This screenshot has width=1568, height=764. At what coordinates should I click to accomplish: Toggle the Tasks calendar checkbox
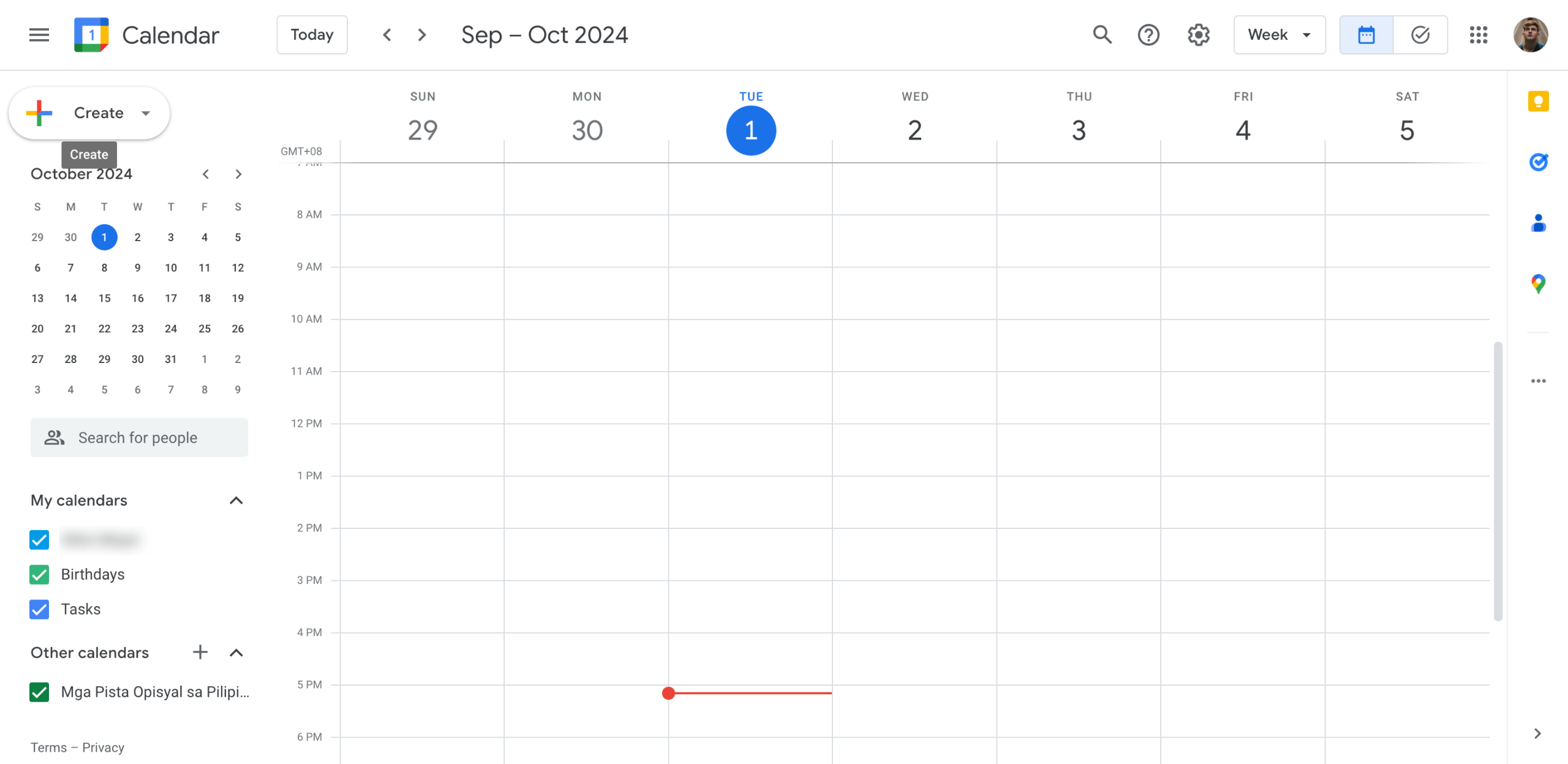[x=39, y=609]
